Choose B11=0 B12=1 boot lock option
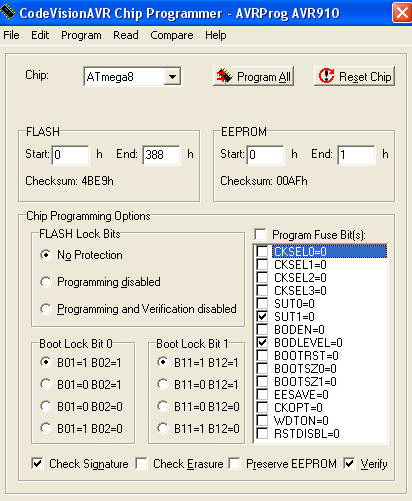 click(x=163, y=384)
